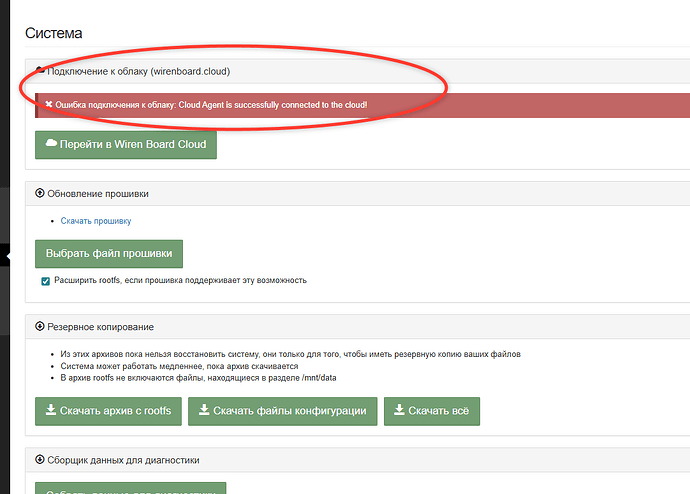Click cloud icon beside Подключение к облаку
Viewport: 690px width, 494px height.
40,70
